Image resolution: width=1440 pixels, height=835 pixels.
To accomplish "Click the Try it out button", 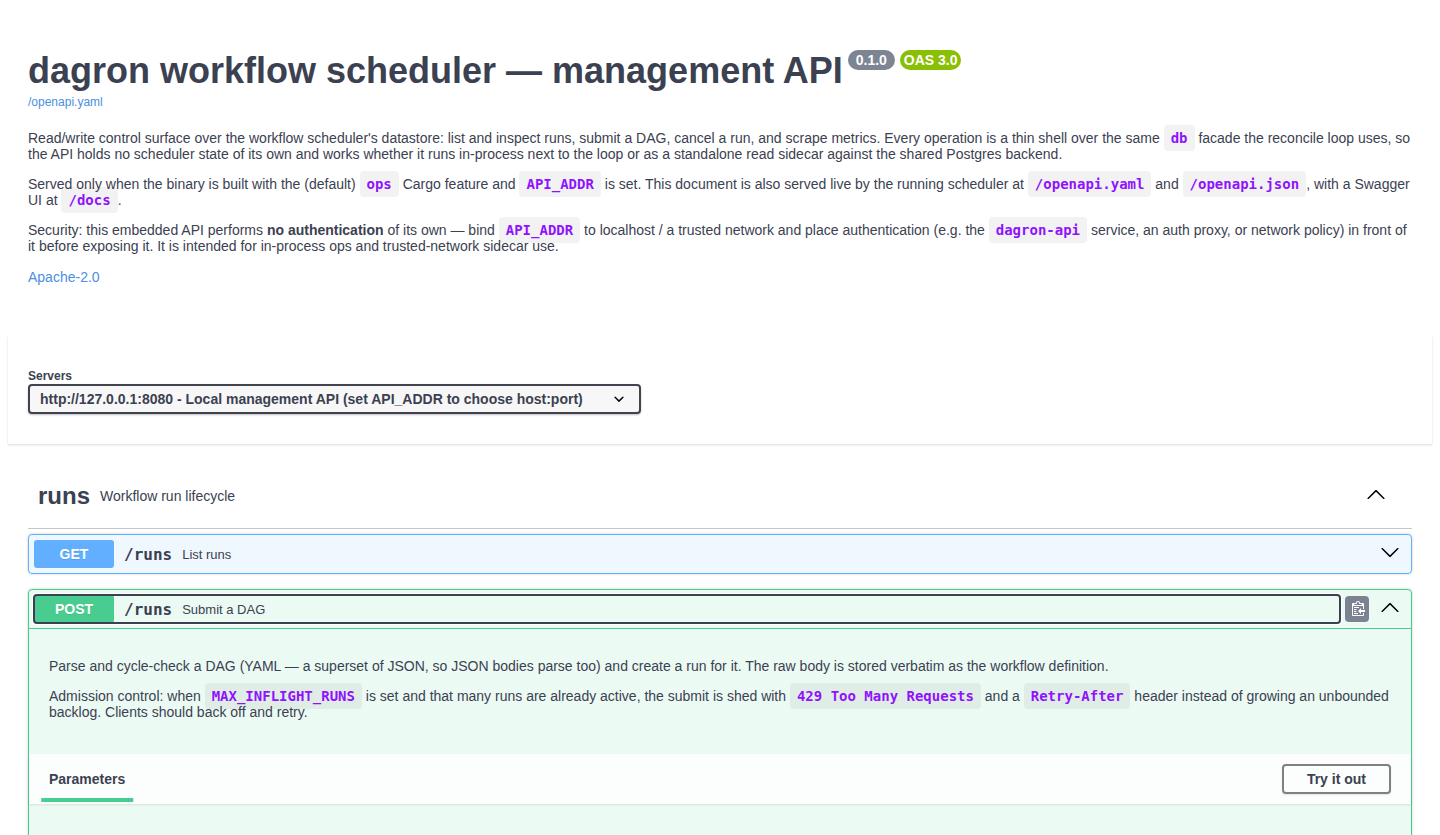I will pyautogui.click(x=1336, y=779).
